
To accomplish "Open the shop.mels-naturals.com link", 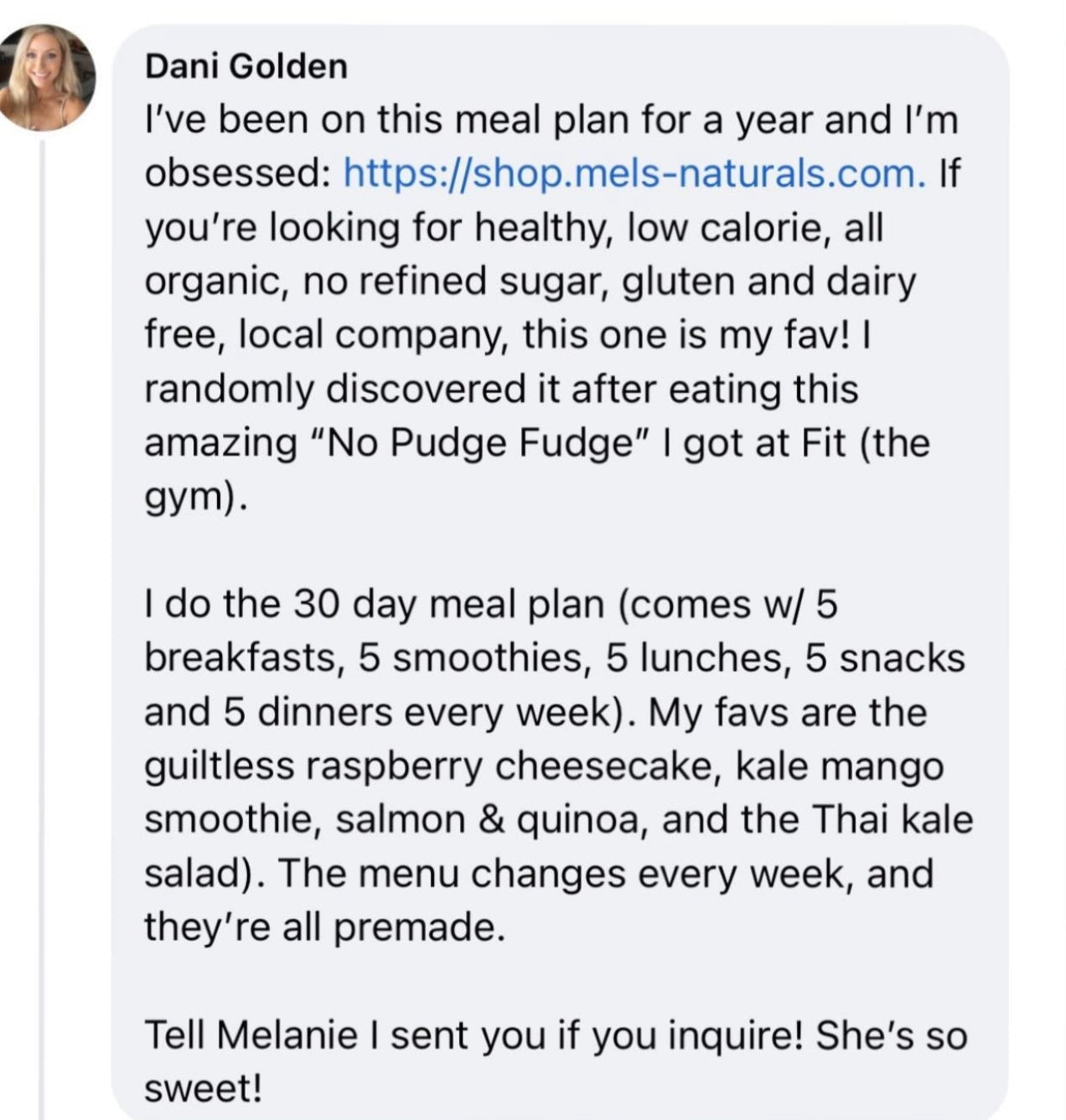I will pyautogui.click(x=635, y=173).
